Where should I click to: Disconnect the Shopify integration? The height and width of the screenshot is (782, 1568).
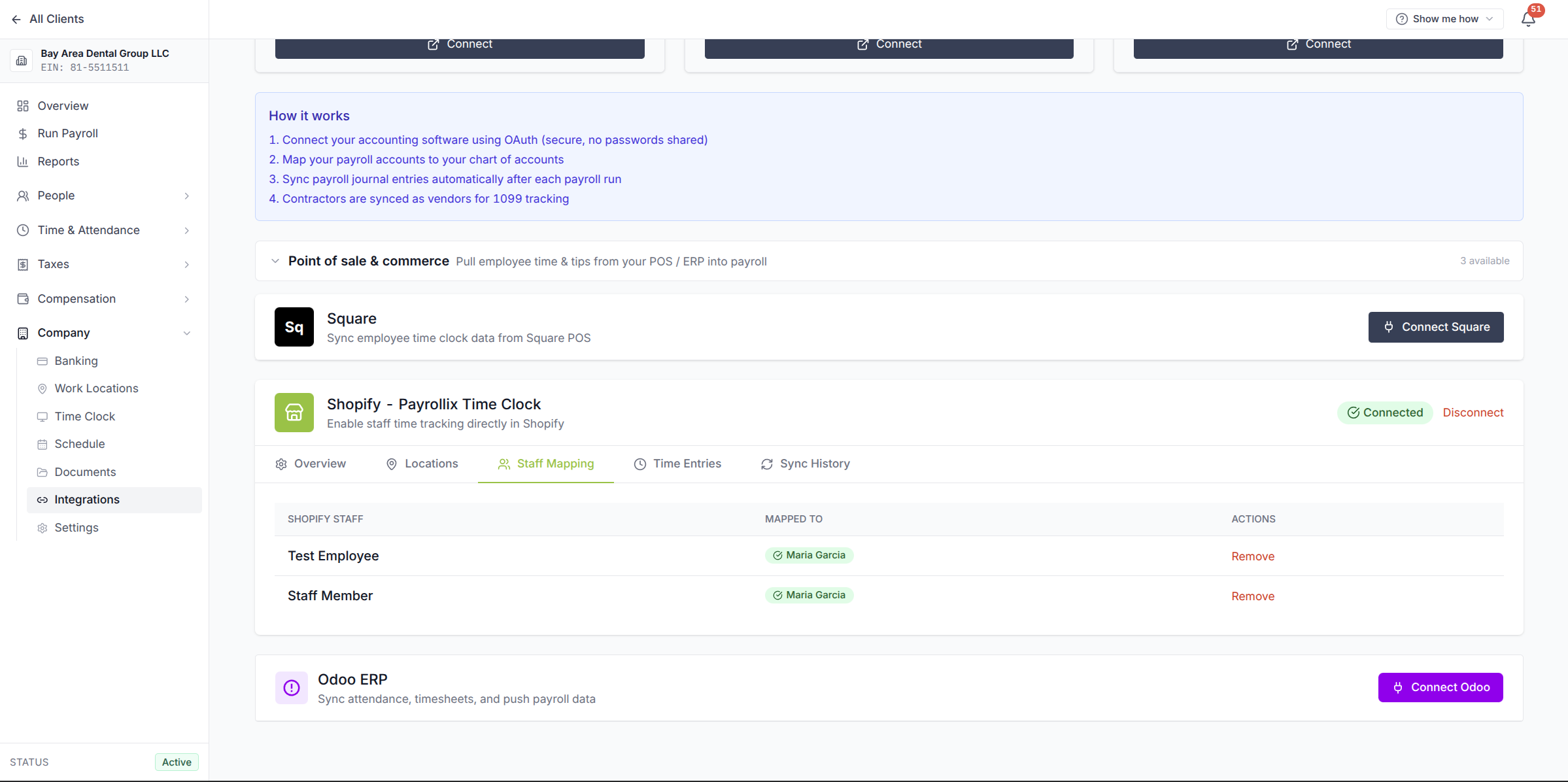click(x=1473, y=413)
